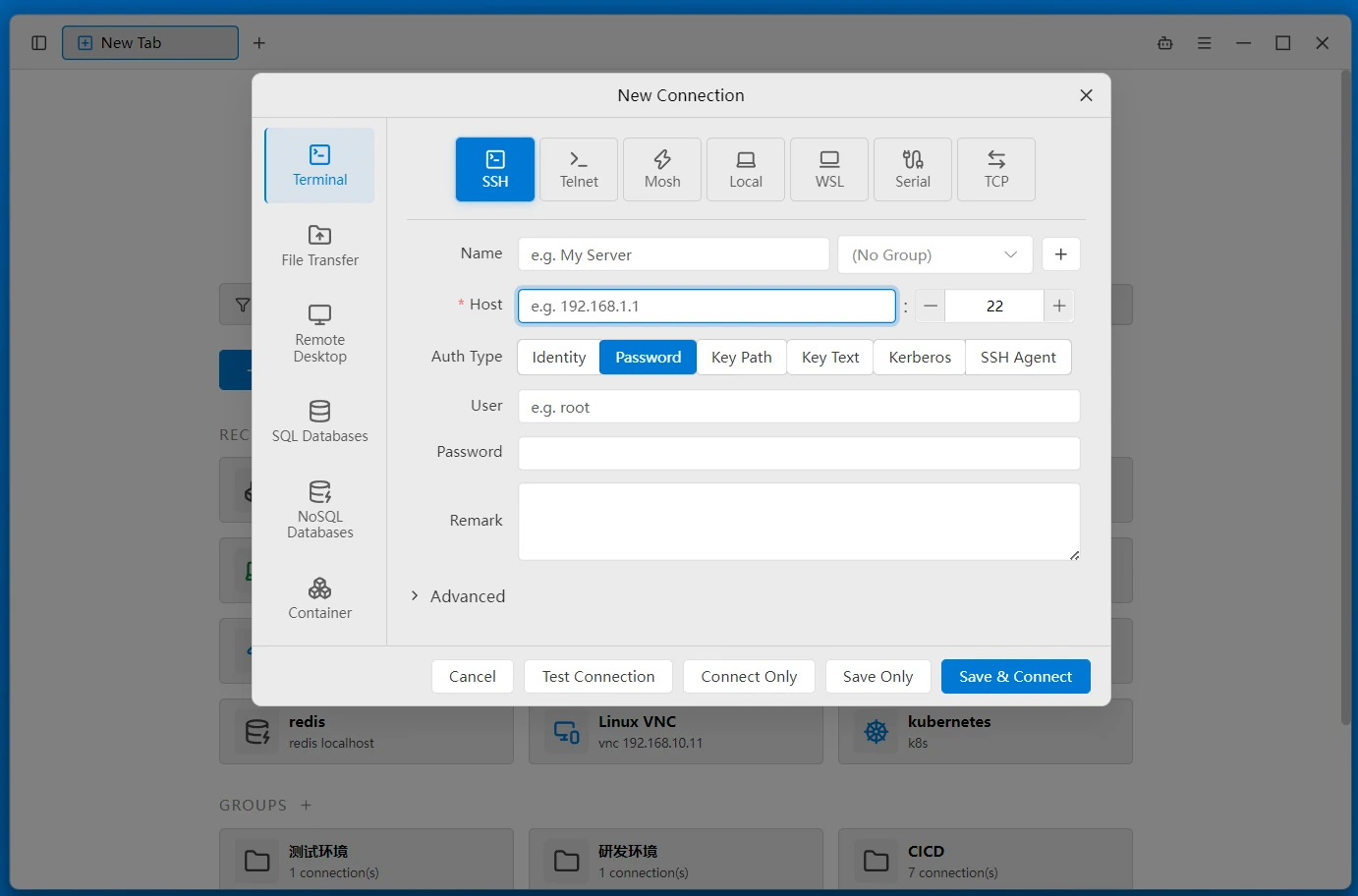This screenshot has height=896, width=1358.
Task: Click Save Only
Action: [878, 677]
